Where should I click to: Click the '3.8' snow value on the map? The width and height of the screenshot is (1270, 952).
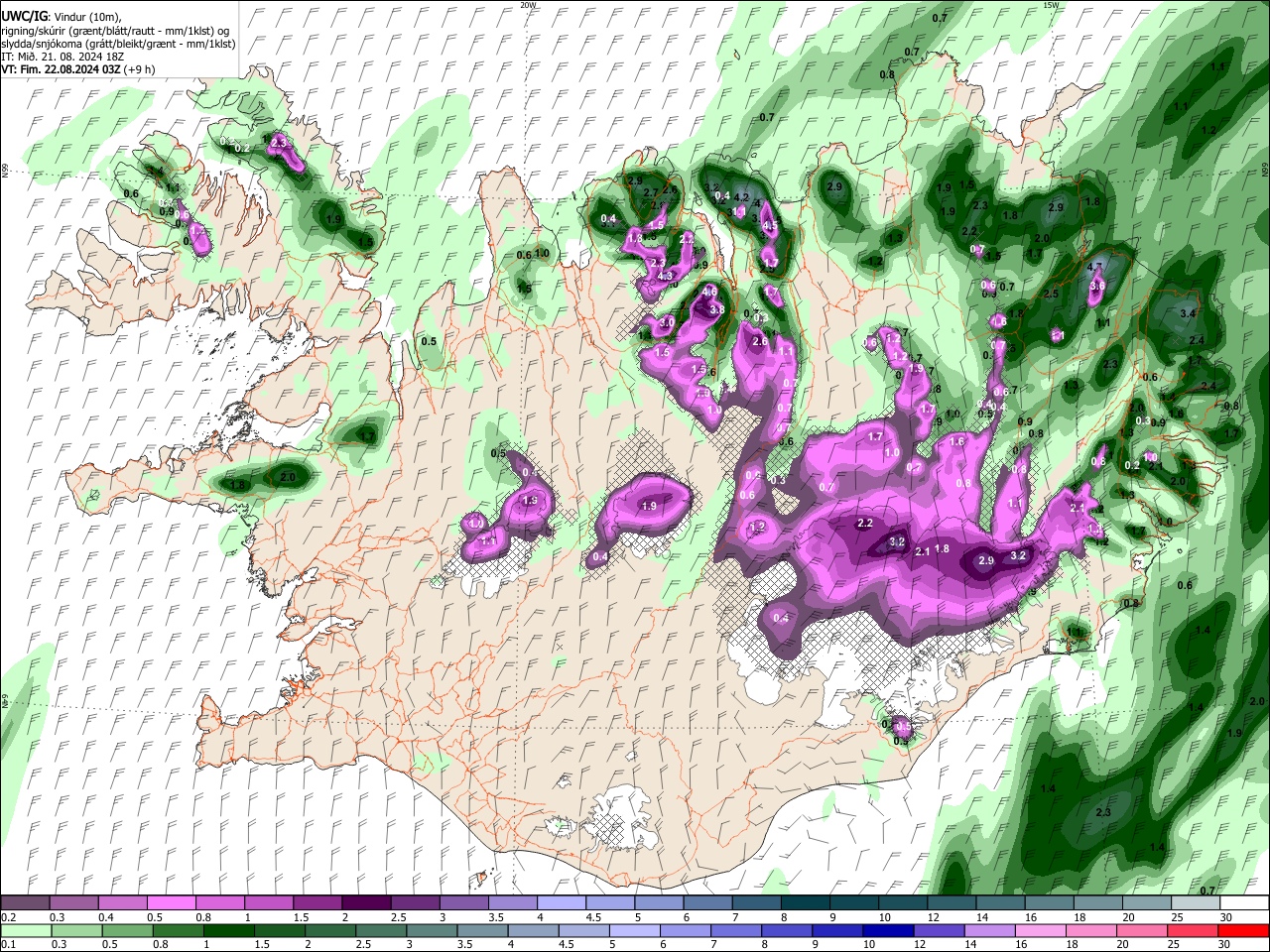point(717,309)
